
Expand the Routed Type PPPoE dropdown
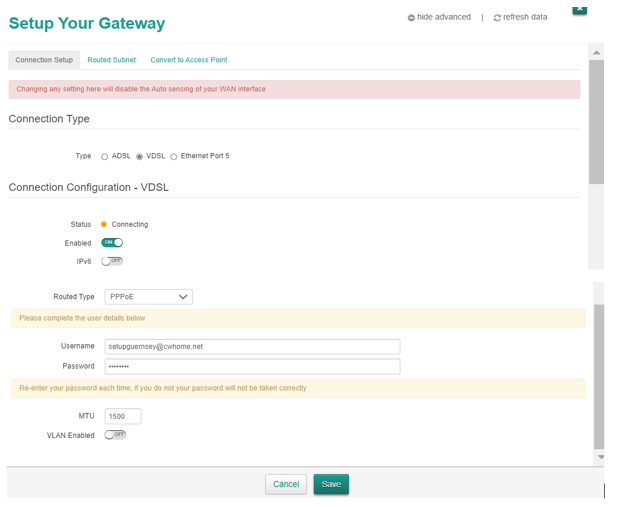click(148, 297)
